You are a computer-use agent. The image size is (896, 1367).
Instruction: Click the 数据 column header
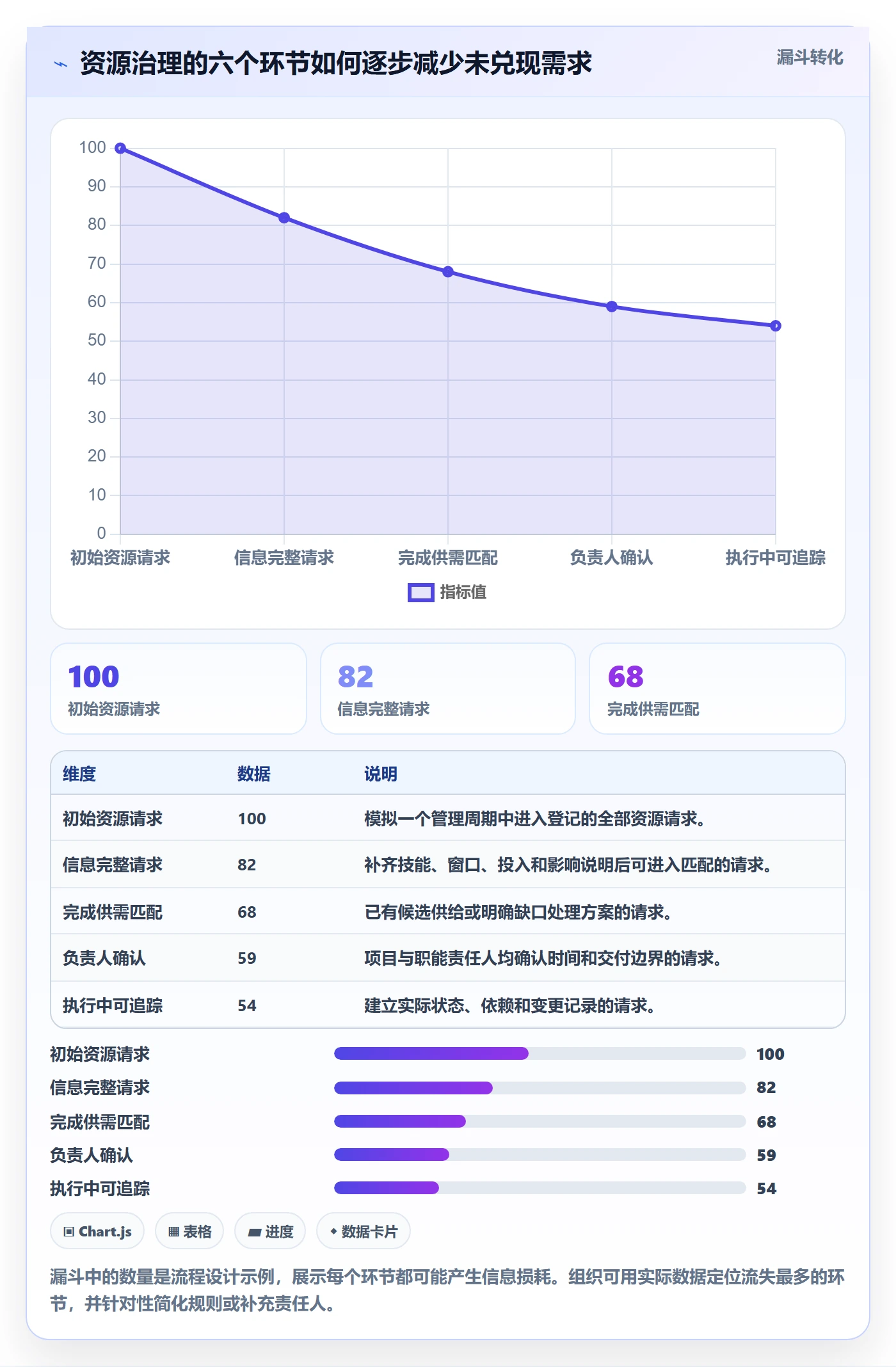pos(254,774)
